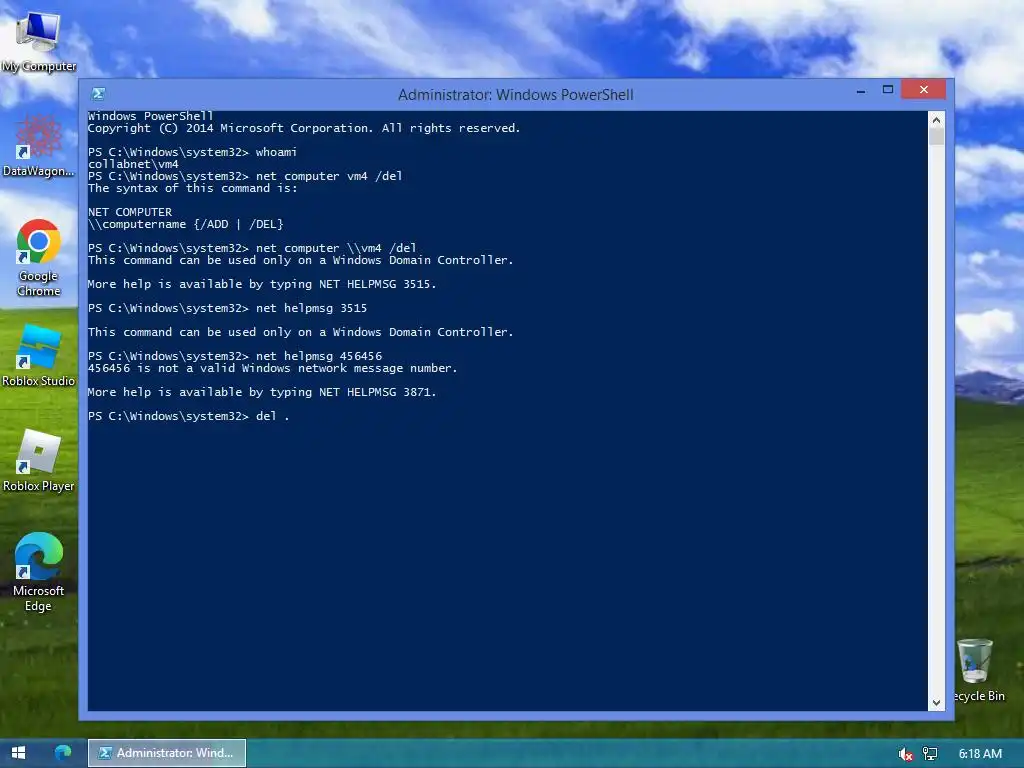Click the 'net computer vm4 /del' command line

tap(245, 176)
